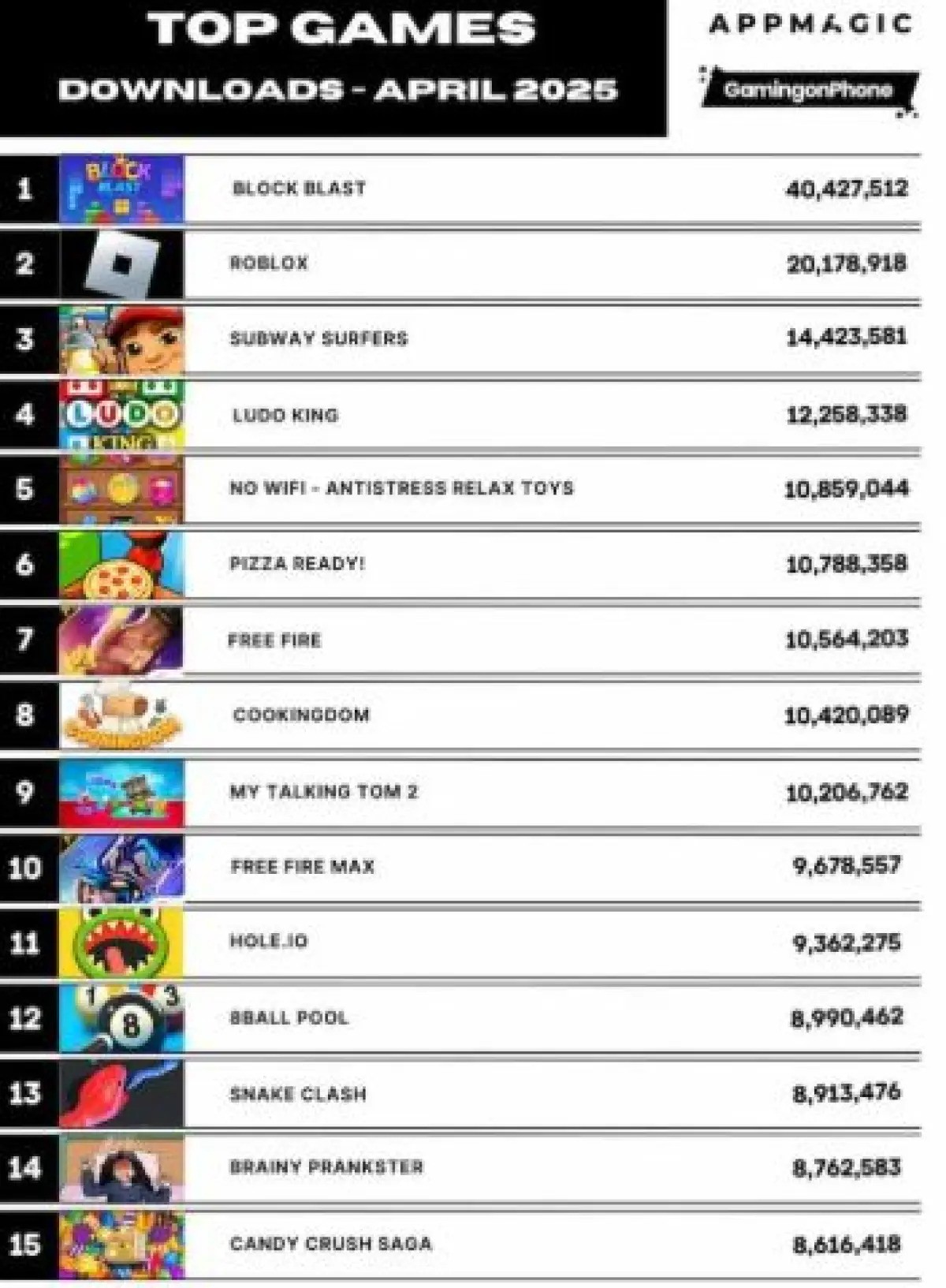
Task: Open the Candy Crush Saga icon
Action: tap(121, 1245)
